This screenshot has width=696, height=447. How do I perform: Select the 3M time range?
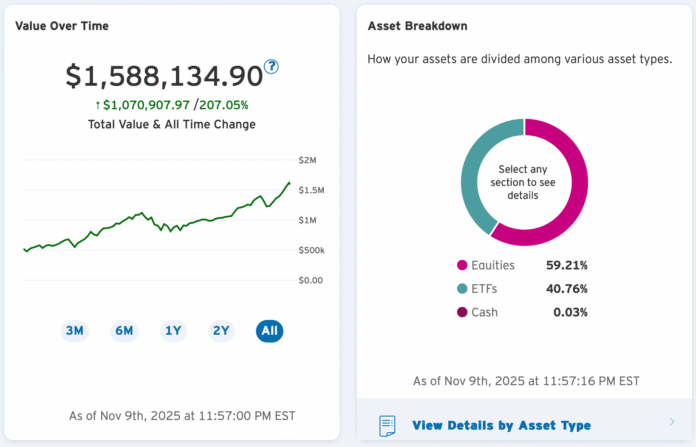coord(75,331)
